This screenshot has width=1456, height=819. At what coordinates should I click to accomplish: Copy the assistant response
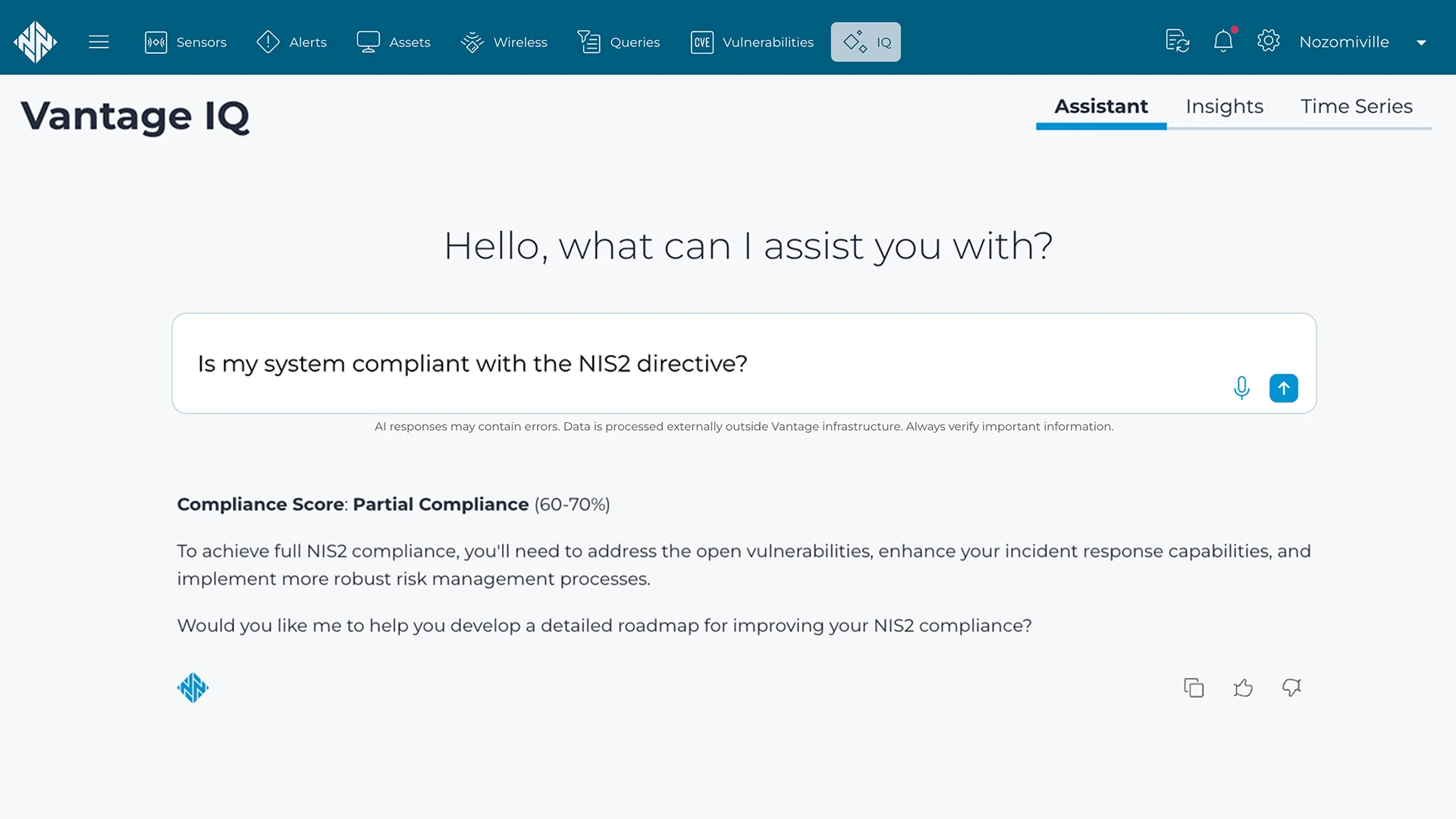click(x=1194, y=688)
